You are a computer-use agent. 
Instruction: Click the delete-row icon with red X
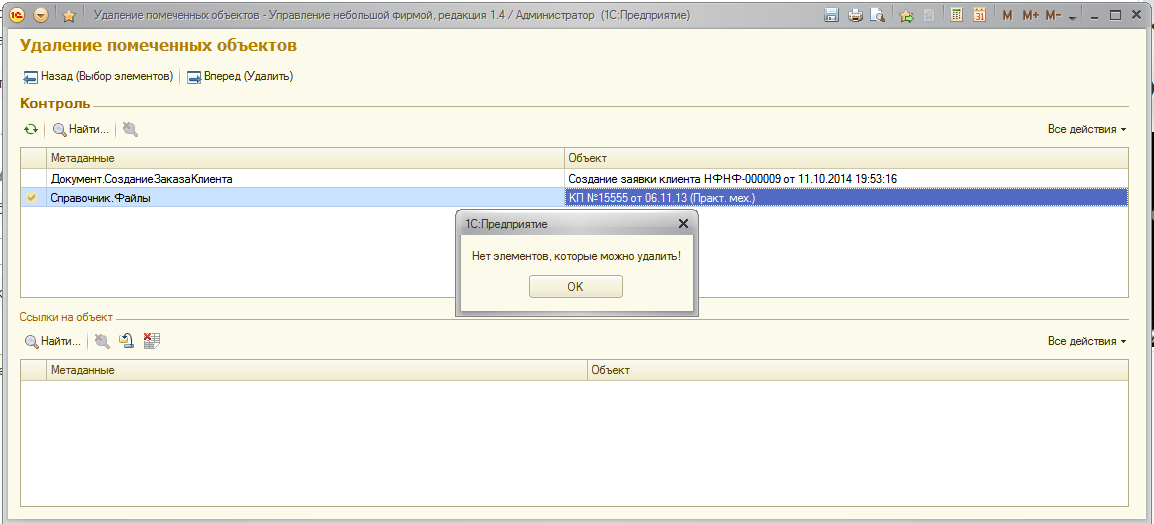(x=152, y=341)
